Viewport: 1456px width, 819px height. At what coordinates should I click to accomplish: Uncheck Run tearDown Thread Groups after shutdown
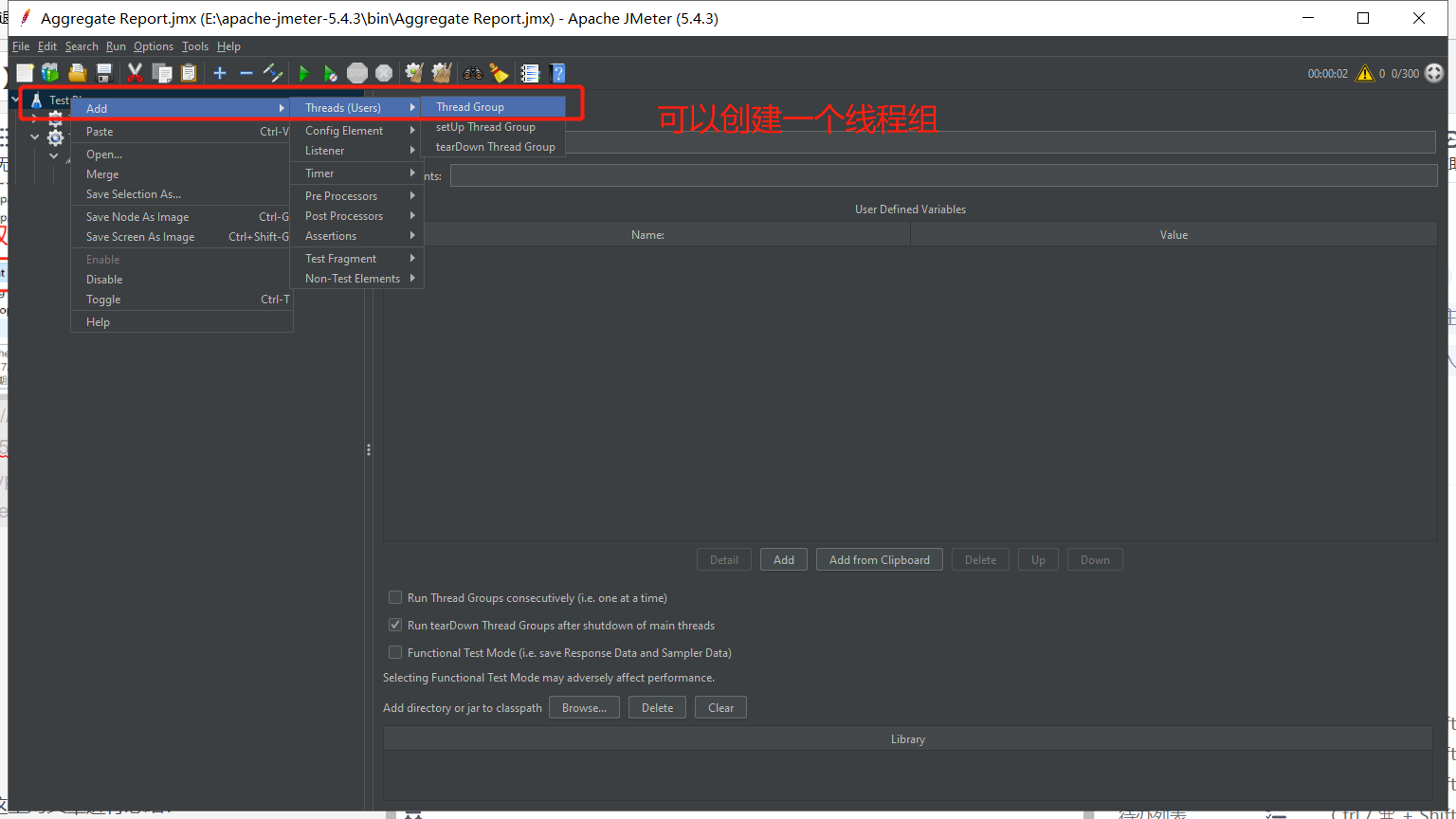[395, 625]
